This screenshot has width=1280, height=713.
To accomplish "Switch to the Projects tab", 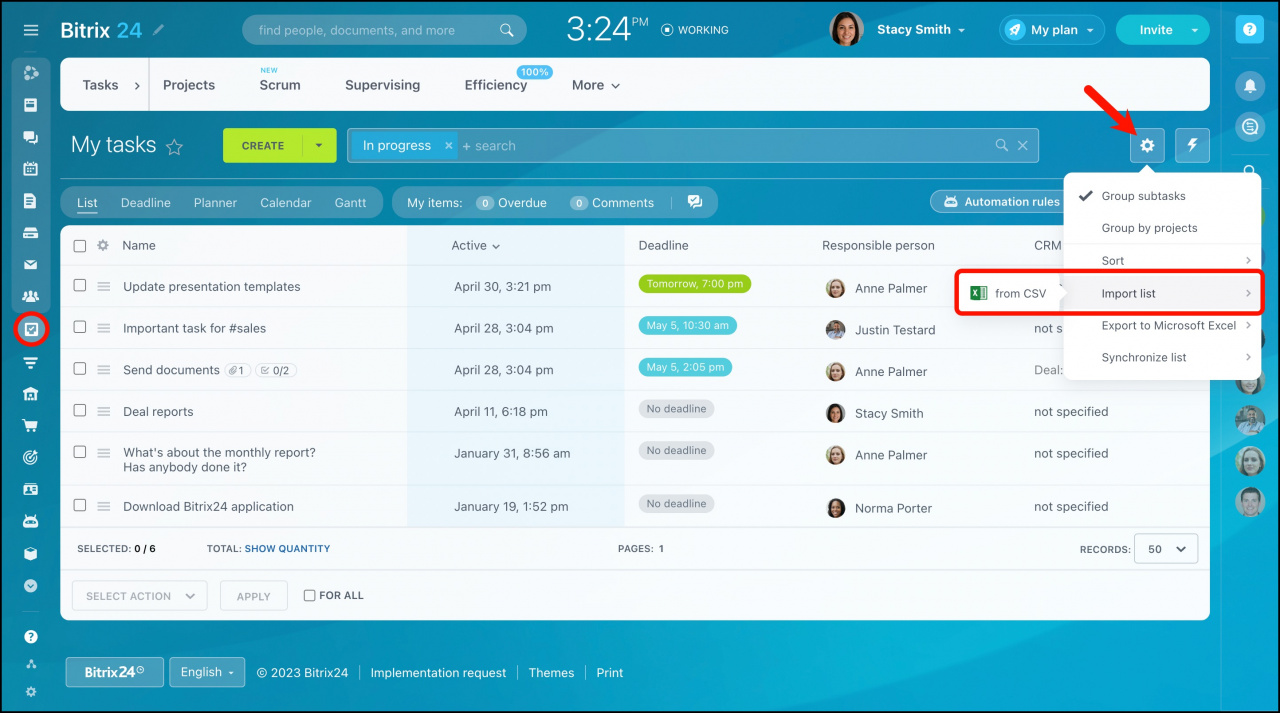I will tap(189, 85).
